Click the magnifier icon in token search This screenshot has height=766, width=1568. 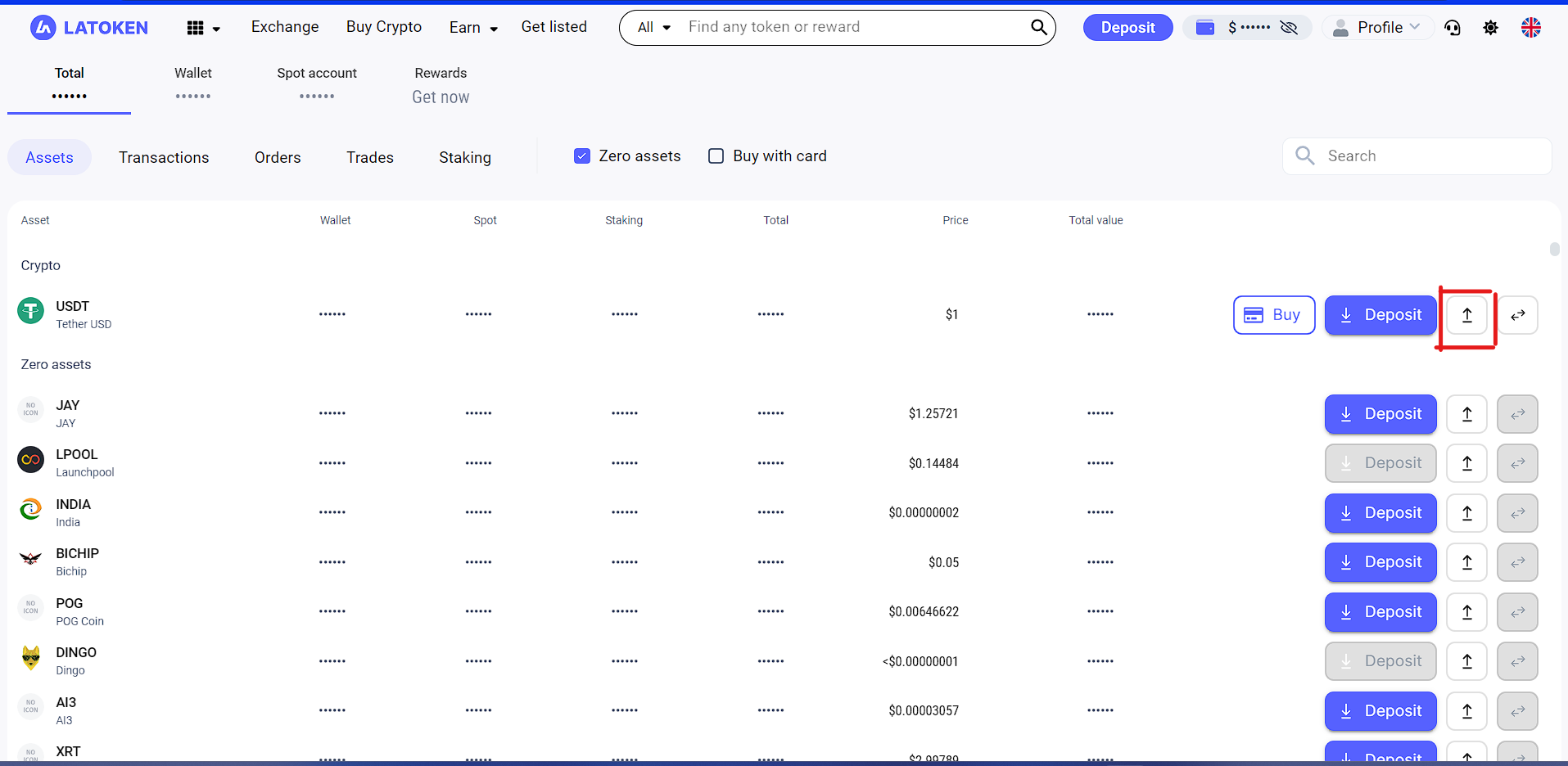coord(1038,28)
